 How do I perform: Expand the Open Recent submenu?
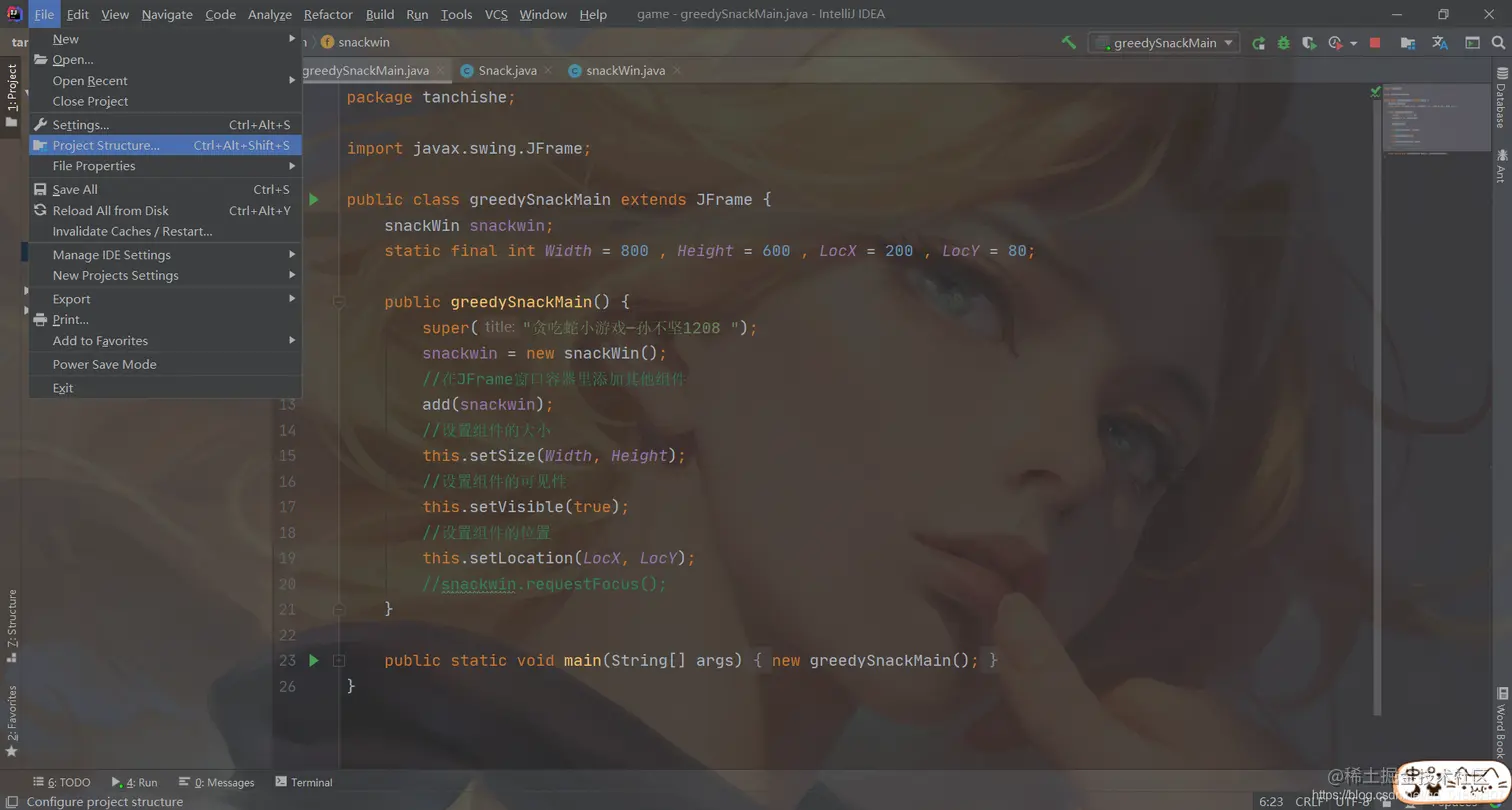pos(165,81)
